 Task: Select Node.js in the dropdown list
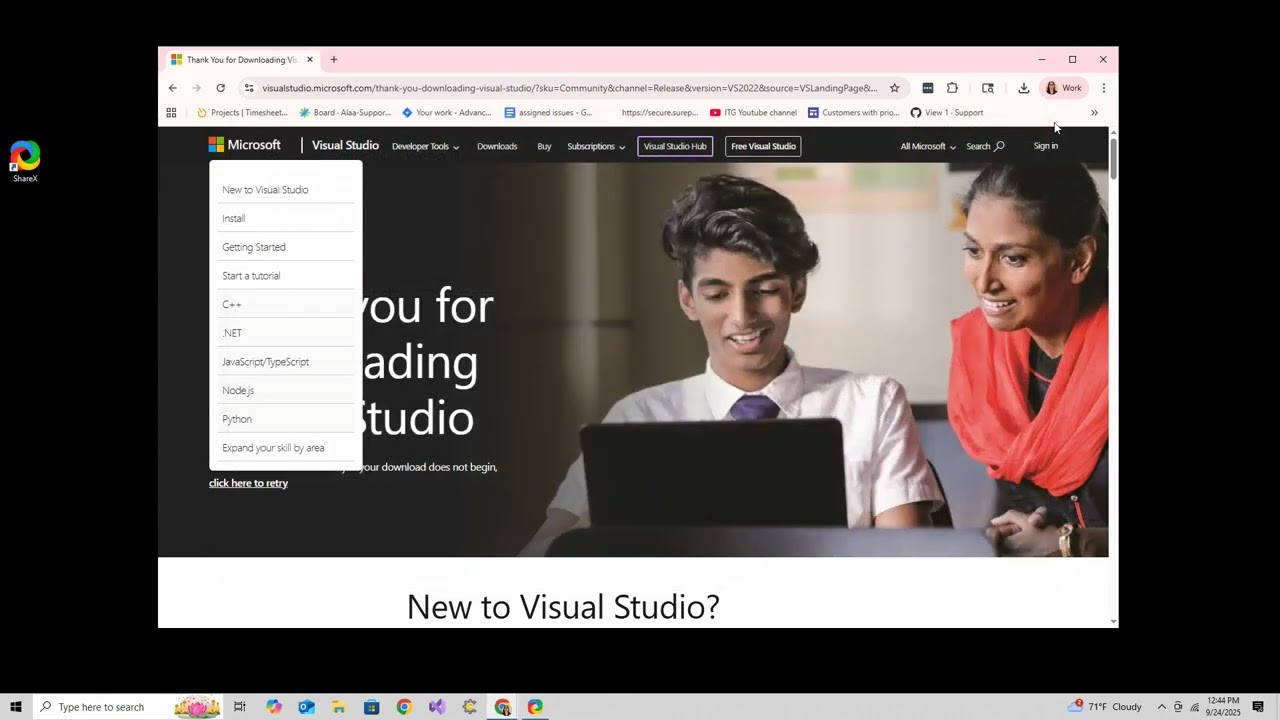click(x=286, y=390)
